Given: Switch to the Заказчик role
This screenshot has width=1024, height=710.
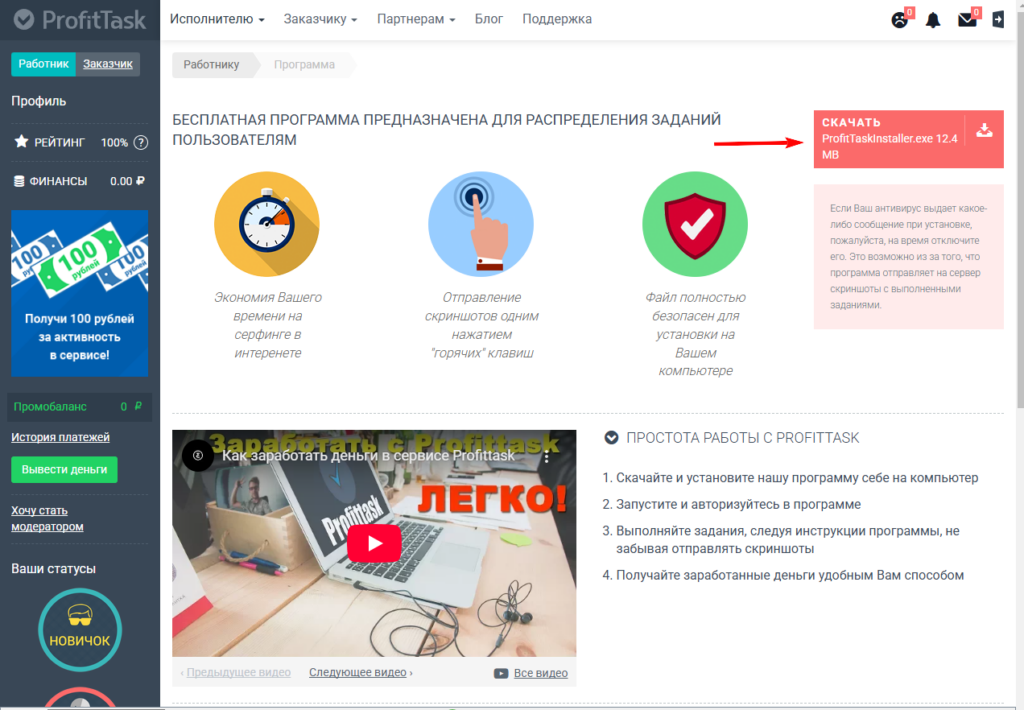Looking at the screenshot, I should 108,64.
